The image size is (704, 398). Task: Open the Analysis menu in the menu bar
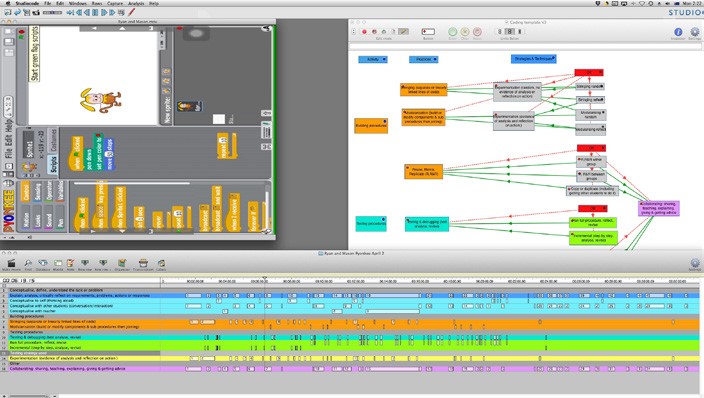tap(136, 3)
